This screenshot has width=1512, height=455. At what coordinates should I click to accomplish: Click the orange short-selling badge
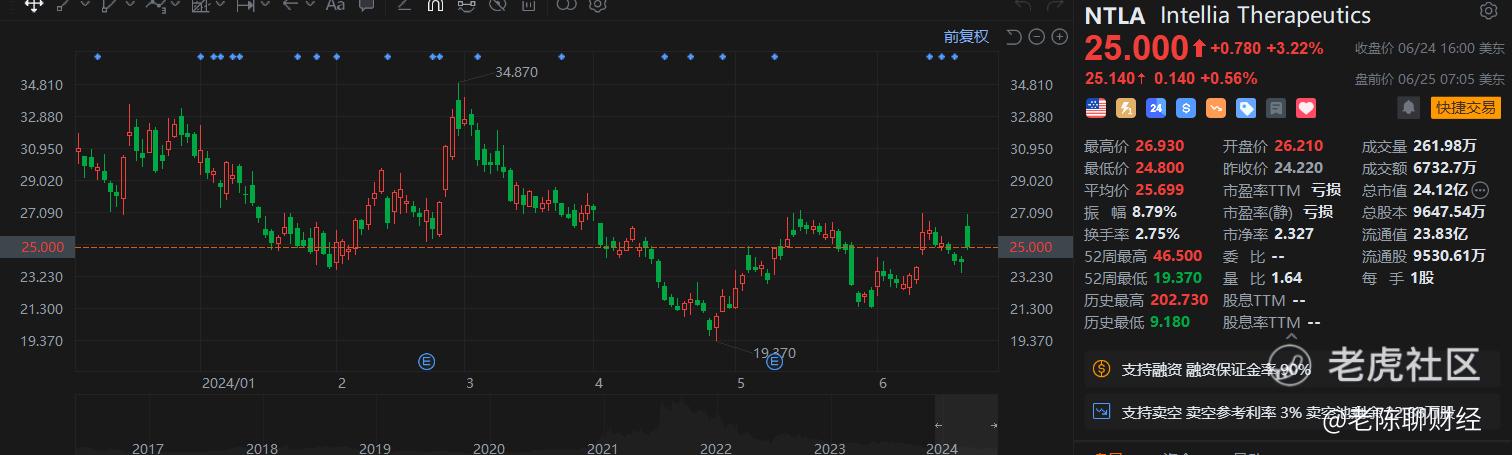[1216, 107]
